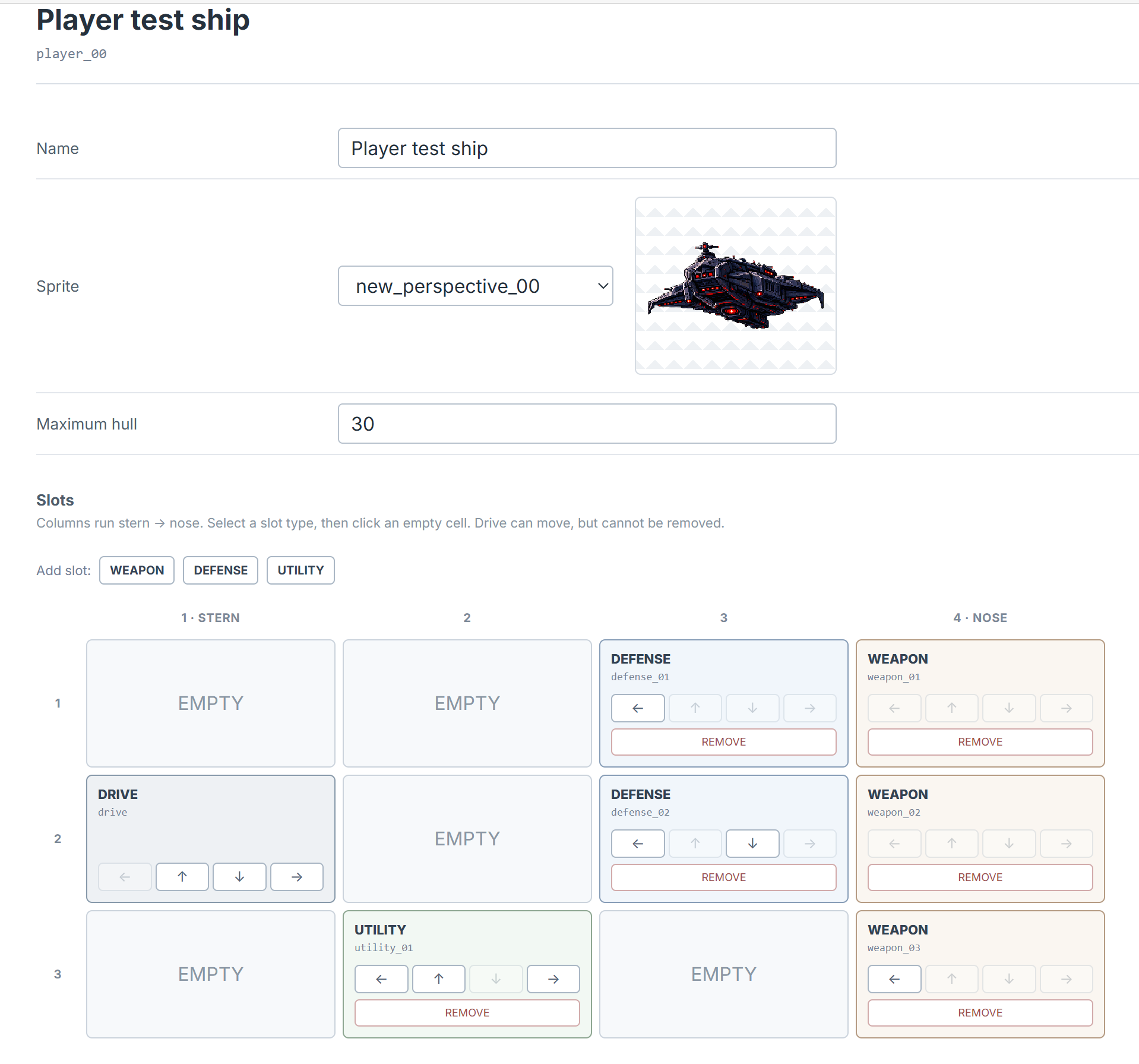1139x1064 pixels.
Task: Move utility_01 slot up
Action: click(439, 979)
